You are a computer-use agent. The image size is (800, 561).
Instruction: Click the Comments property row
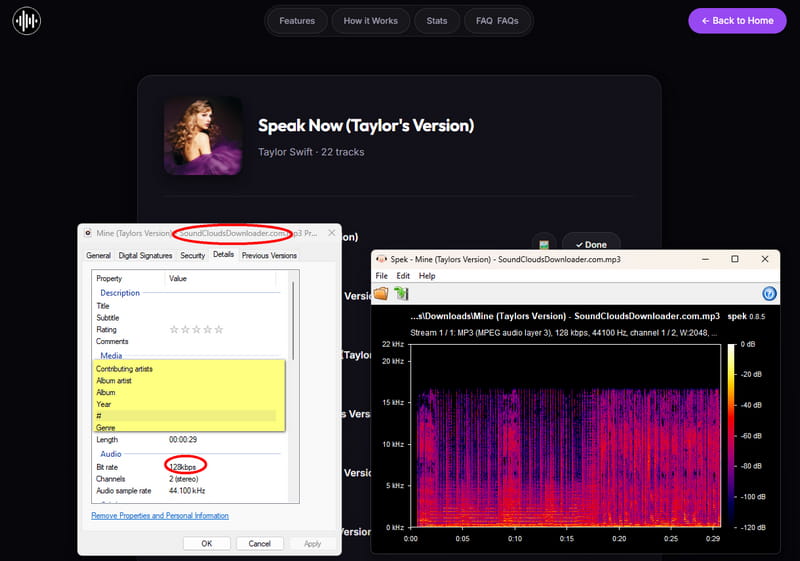186,341
